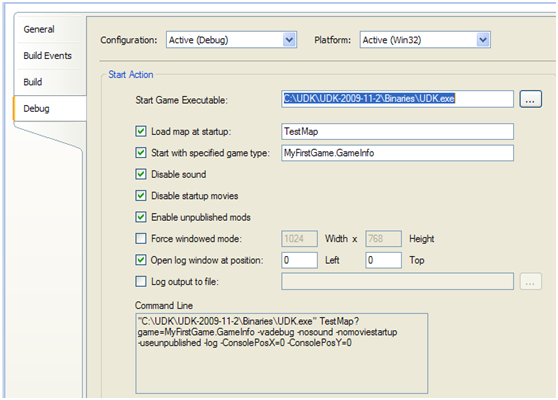Screen dimensions: 558x400
Task: Click the log window Left position field
Action: click(299, 260)
